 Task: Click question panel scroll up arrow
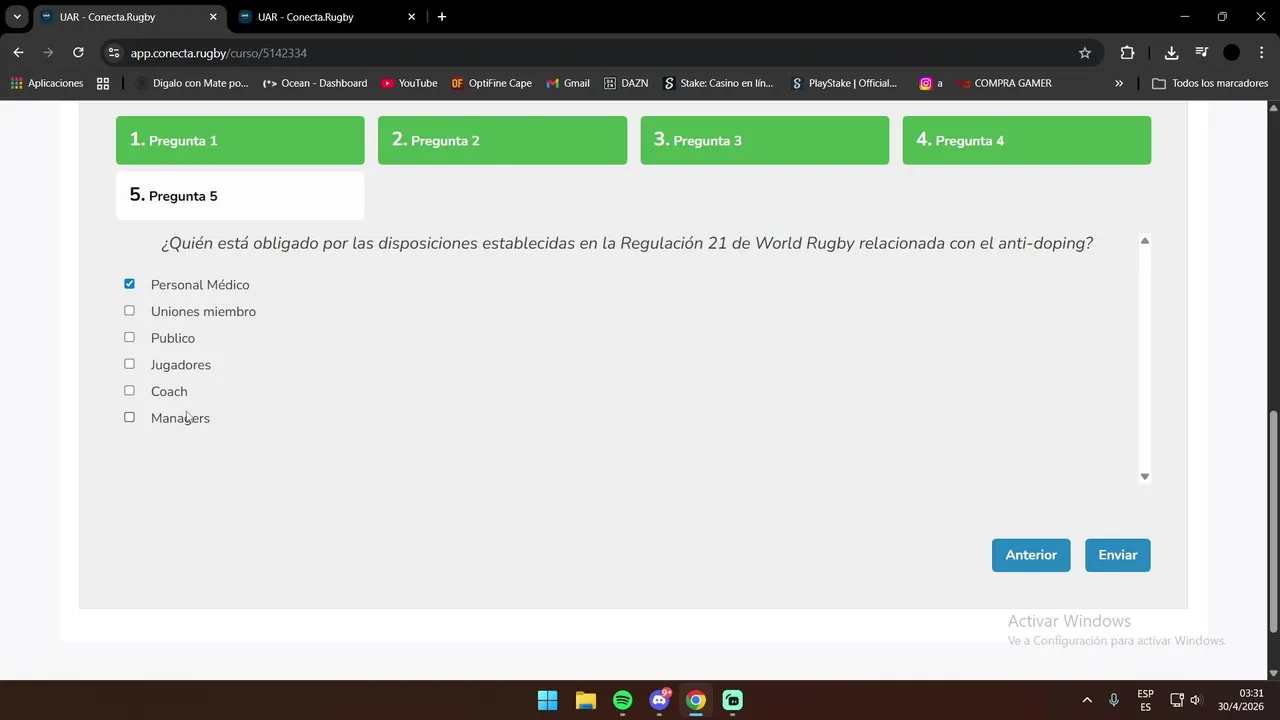(1145, 241)
